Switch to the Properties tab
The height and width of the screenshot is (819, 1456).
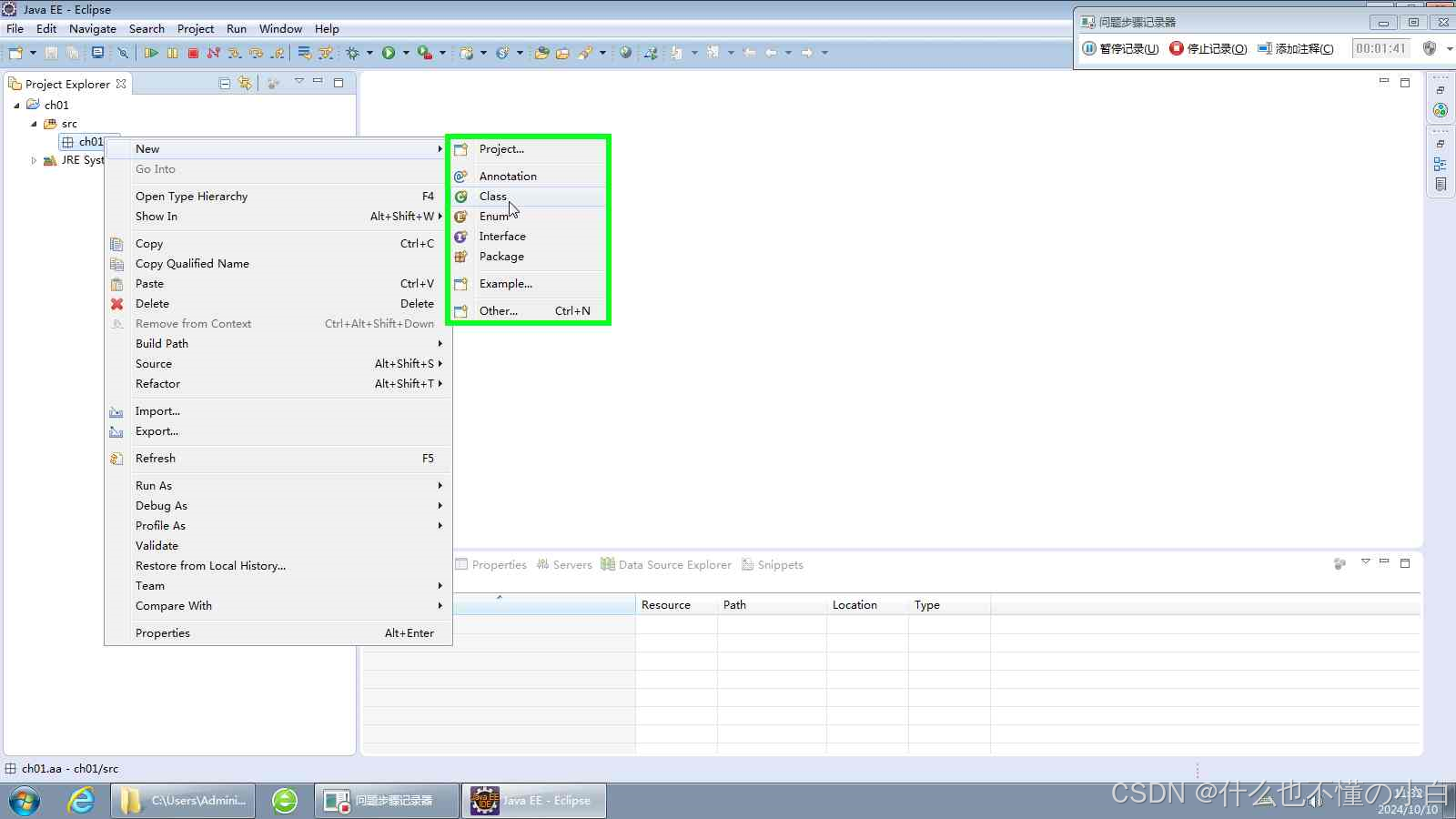click(x=490, y=565)
